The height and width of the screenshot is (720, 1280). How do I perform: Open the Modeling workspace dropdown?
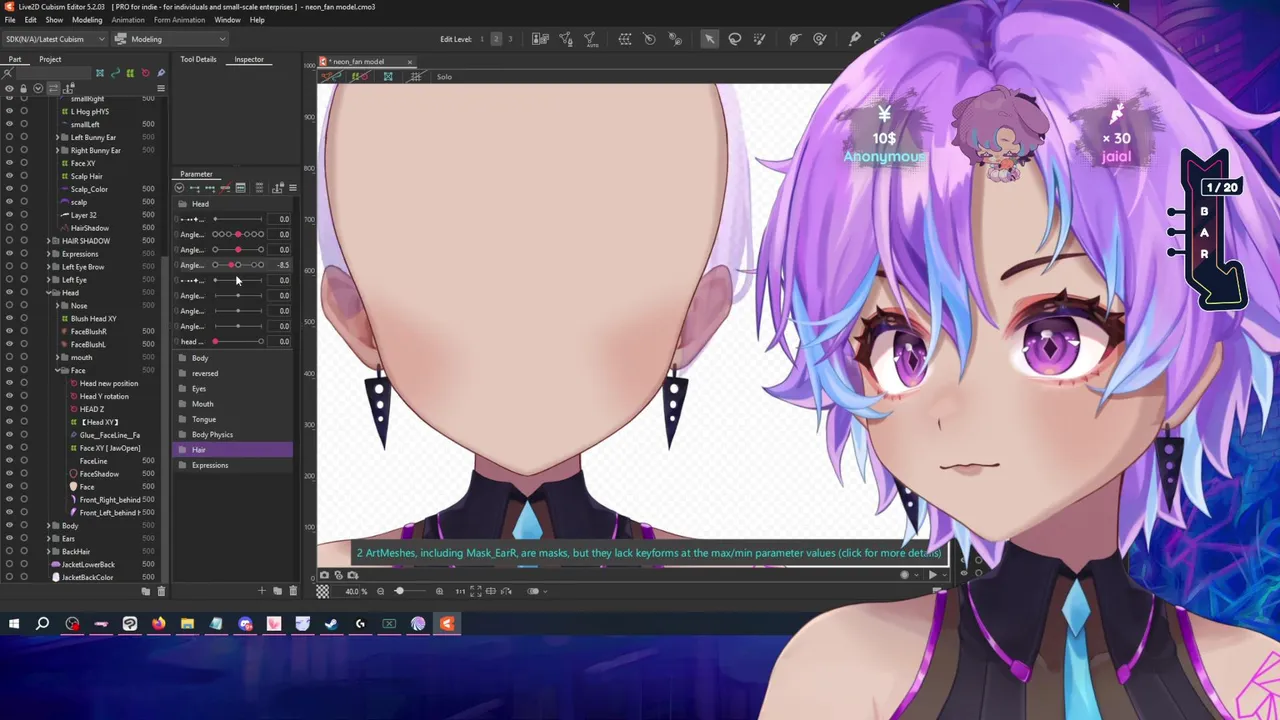170,39
